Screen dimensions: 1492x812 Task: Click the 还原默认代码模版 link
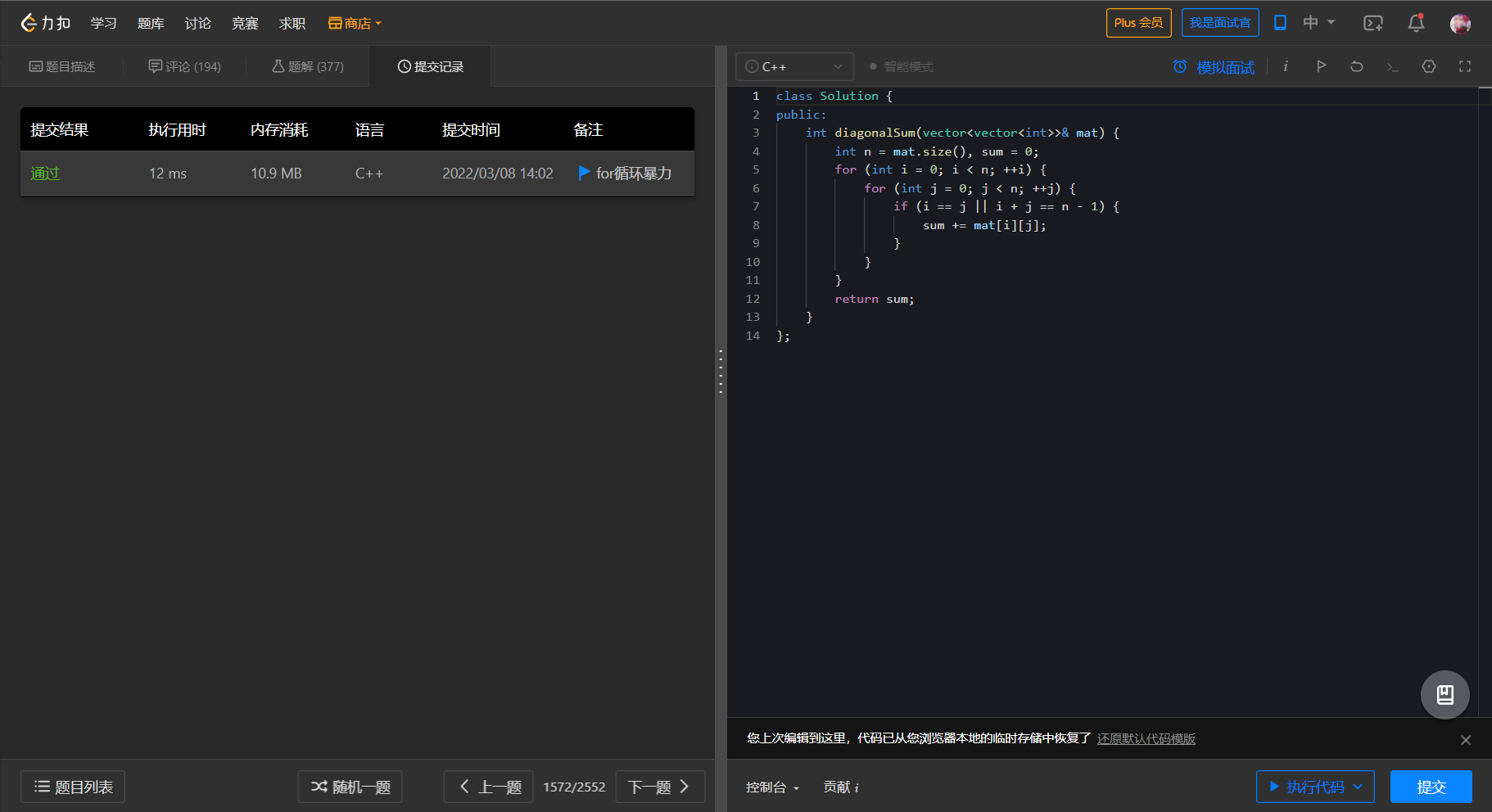tap(1146, 738)
